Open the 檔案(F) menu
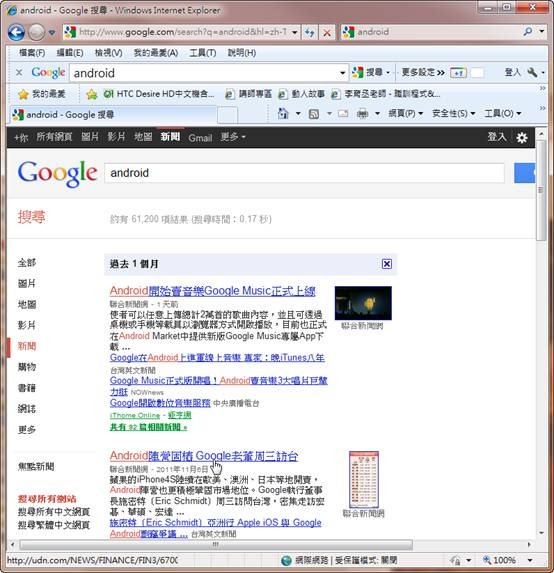This screenshot has width=554, height=573. (32, 53)
